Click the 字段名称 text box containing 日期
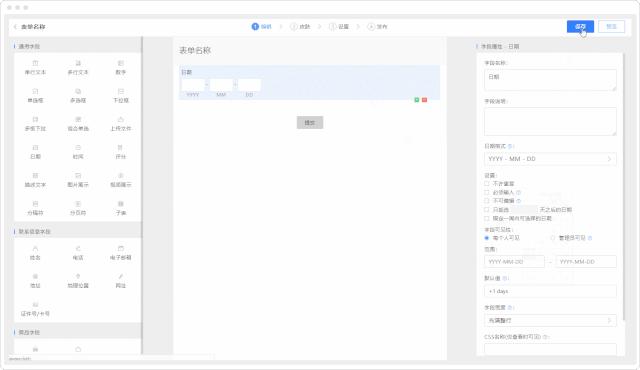 [x=550, y=80]
